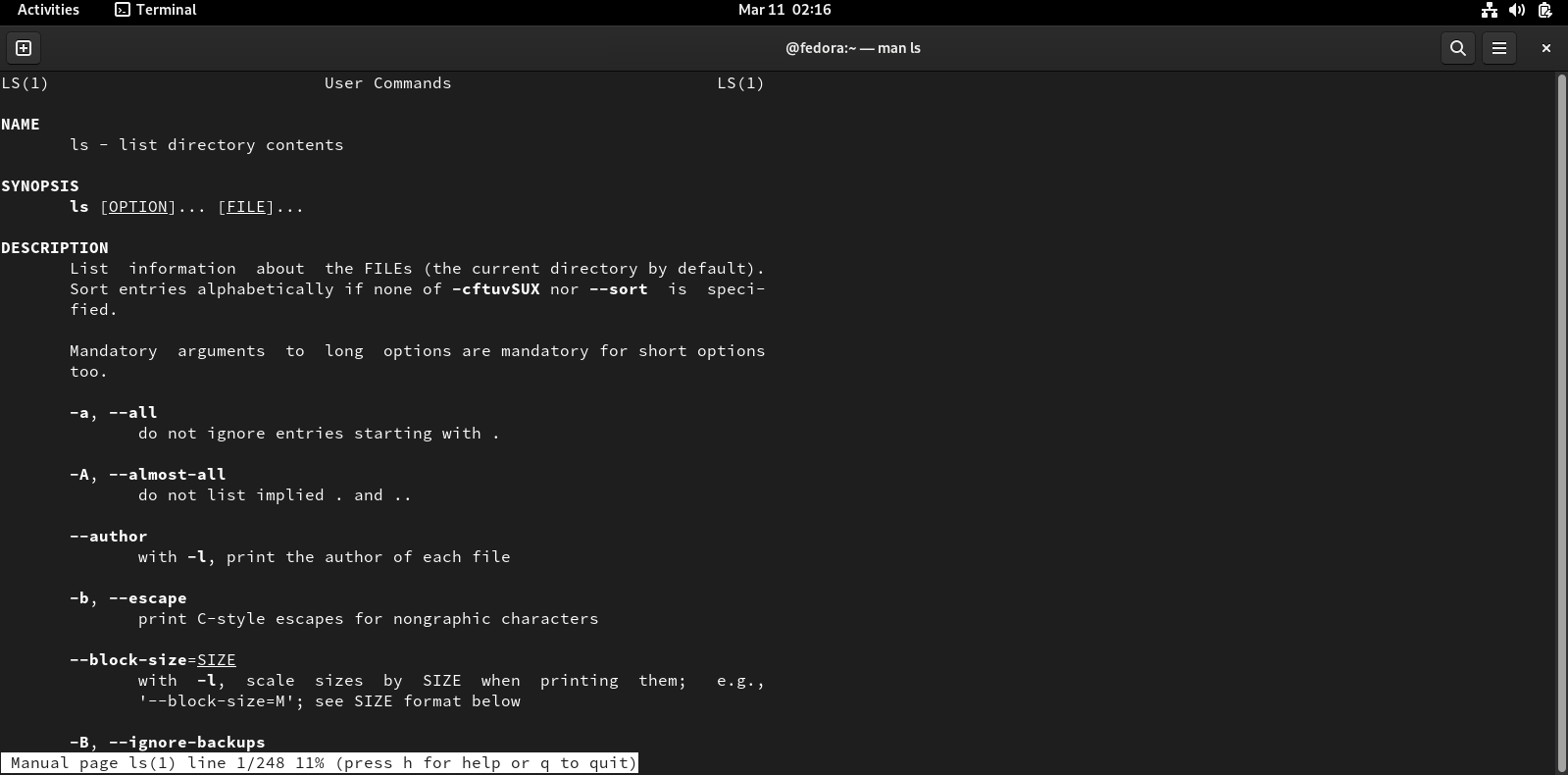Viewport: 1568px width, 775px height.
Task: Click the right 'LS(1)' header
Action: pyautogui.click(x=741, y=83)
